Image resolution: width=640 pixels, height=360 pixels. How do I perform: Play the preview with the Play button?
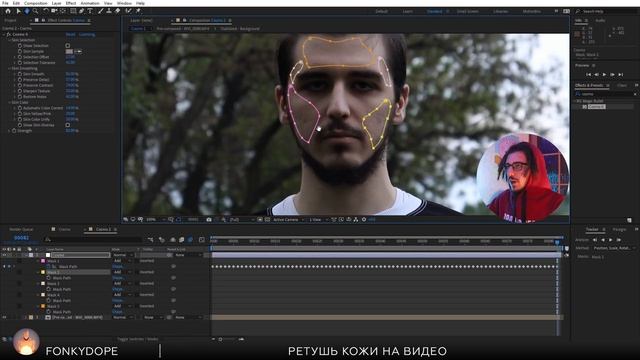pyautogui.click(x=604, y=74)
